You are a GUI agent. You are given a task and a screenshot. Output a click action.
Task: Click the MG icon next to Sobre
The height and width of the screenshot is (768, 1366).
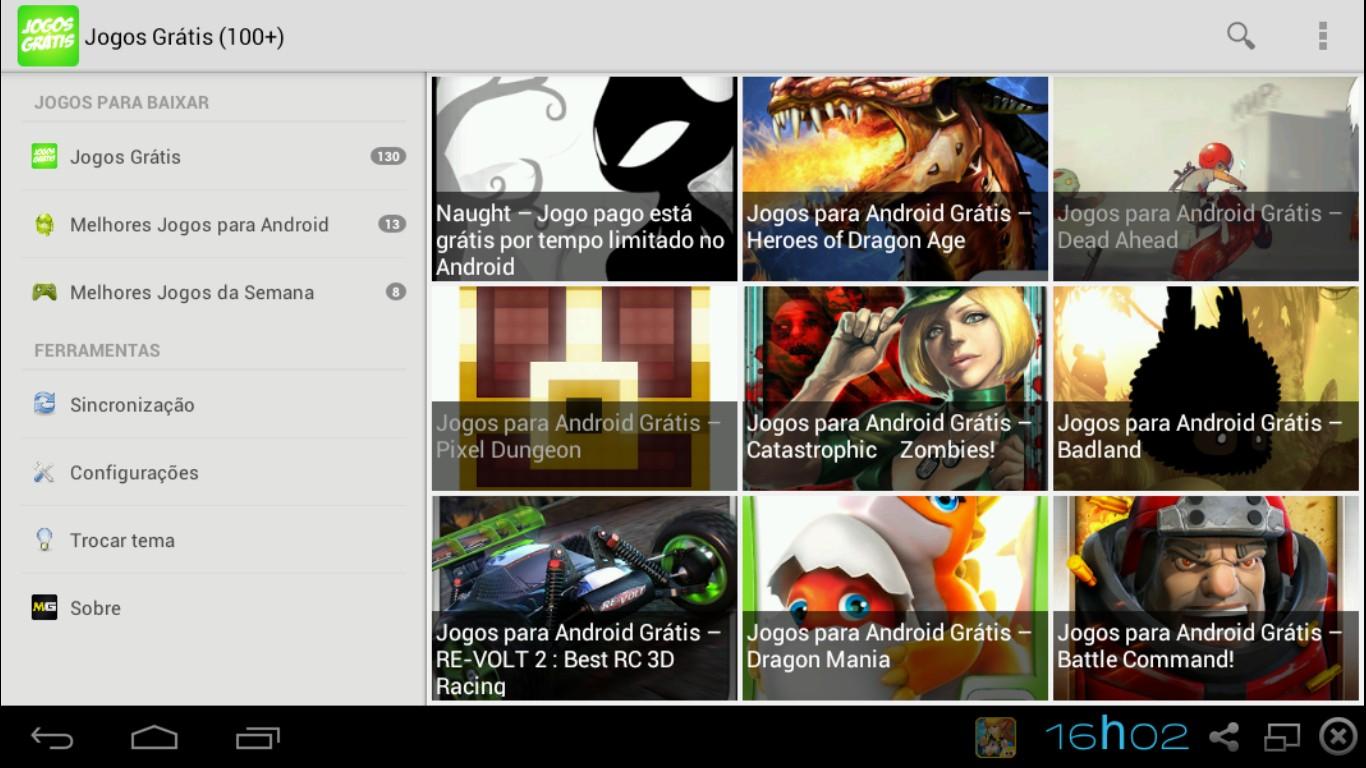(x=42, y=607)
